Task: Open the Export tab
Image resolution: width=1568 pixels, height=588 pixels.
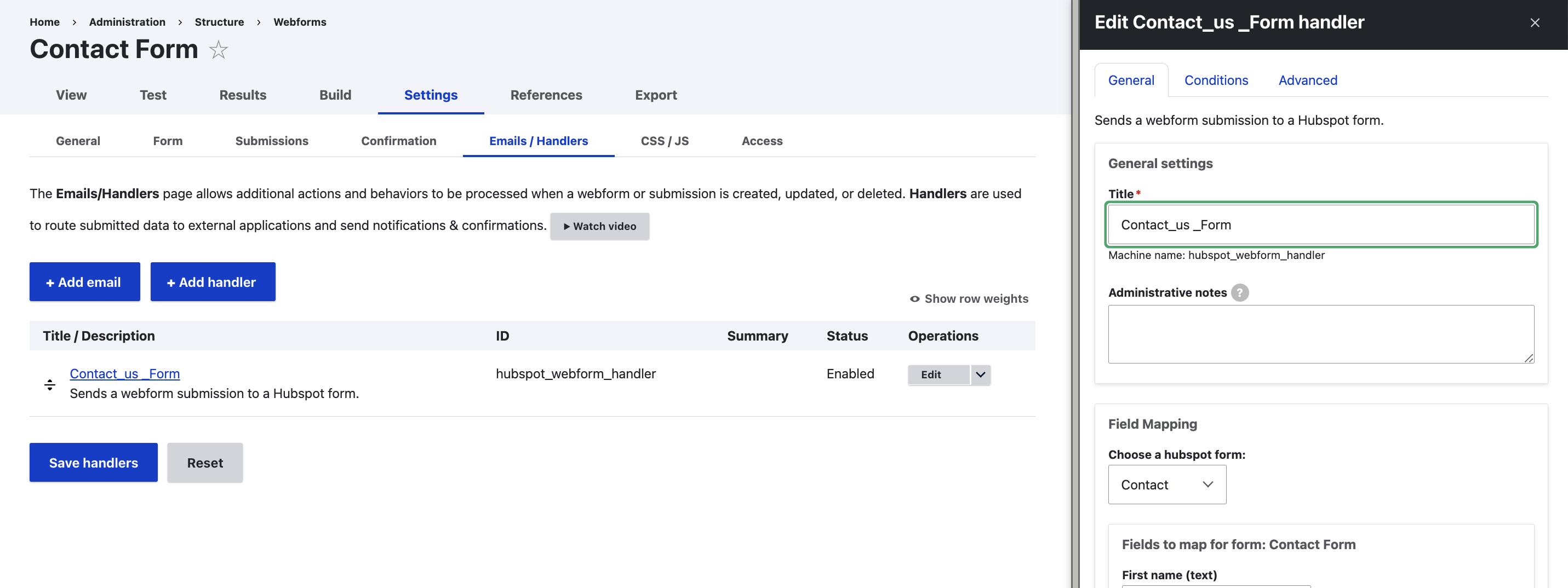Action: pos(656,95)
